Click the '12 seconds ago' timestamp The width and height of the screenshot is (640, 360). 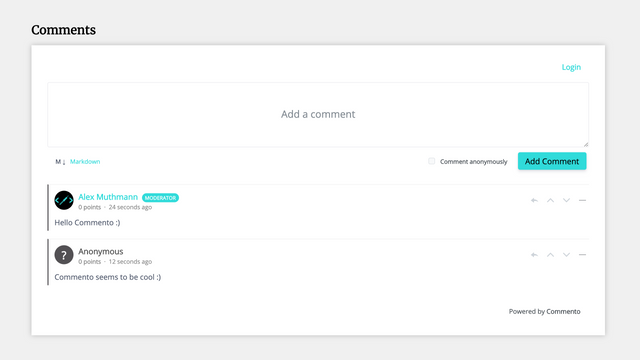click(x=130, y=262)
